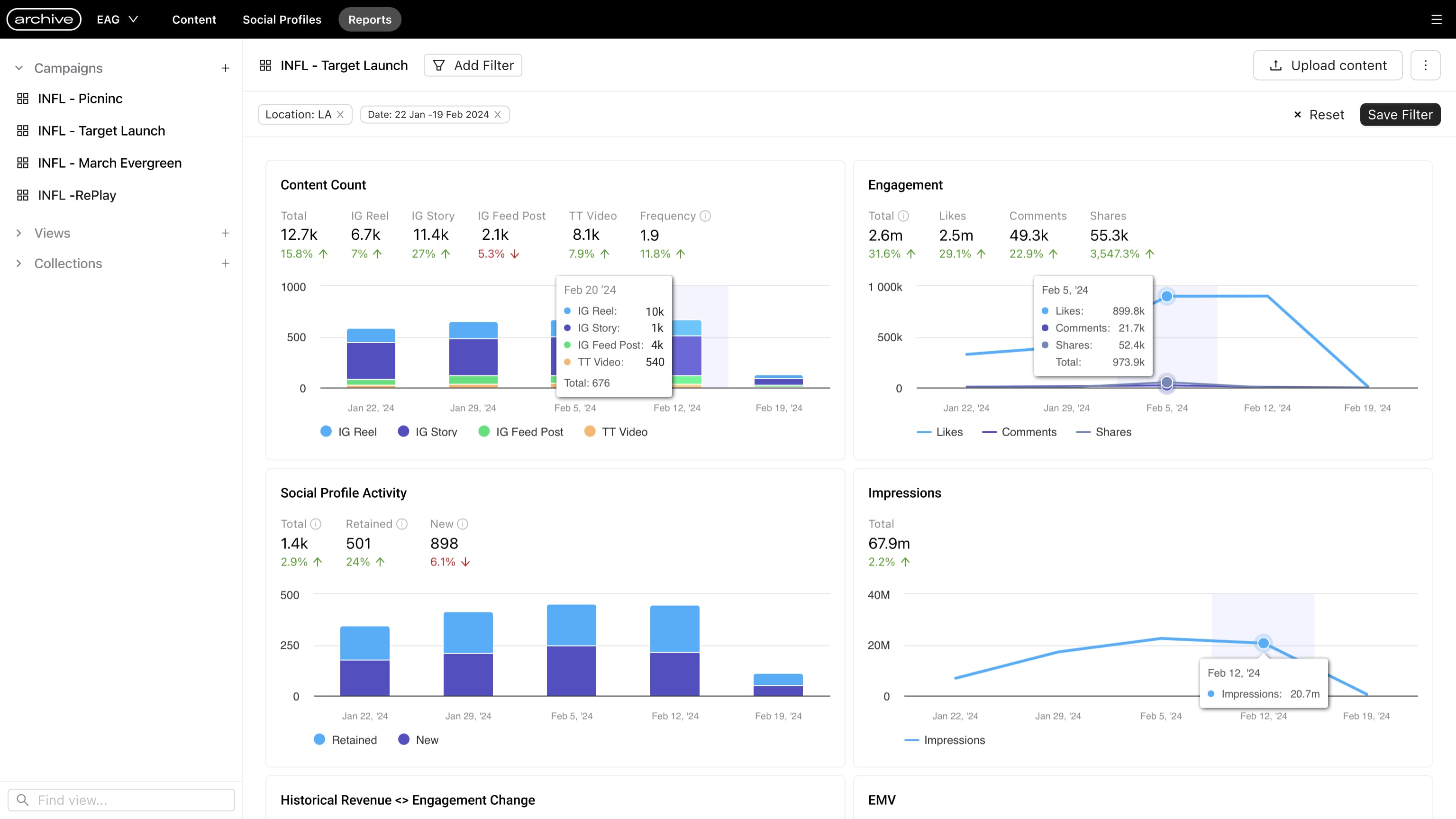
Task: Collapse the Campaigns section
Action: click(18, 68)
